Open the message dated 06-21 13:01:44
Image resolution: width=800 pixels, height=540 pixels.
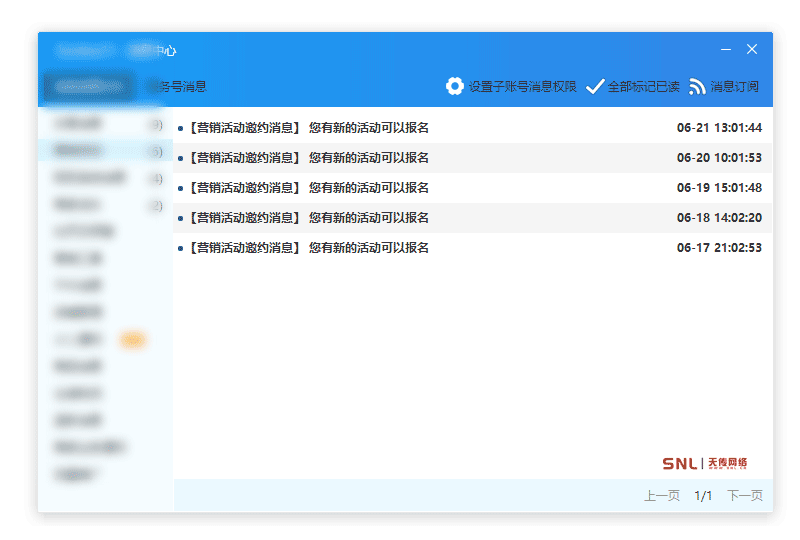[x=308, y=128]
